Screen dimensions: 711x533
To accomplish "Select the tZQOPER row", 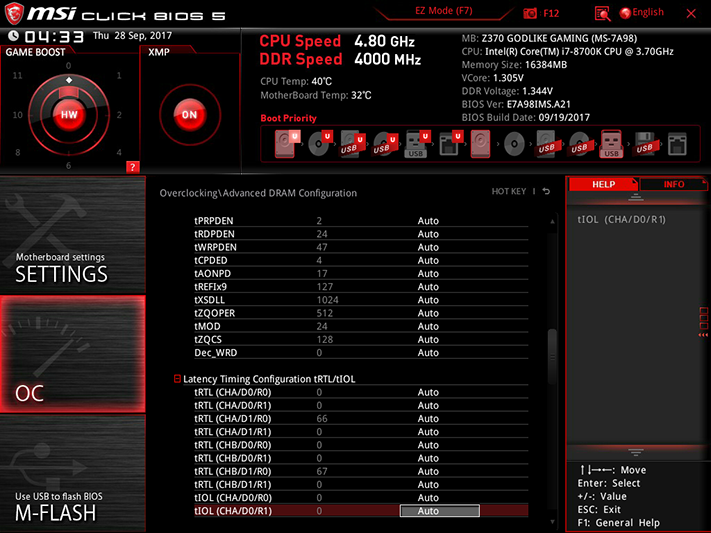I will click(x=361, y=313).
